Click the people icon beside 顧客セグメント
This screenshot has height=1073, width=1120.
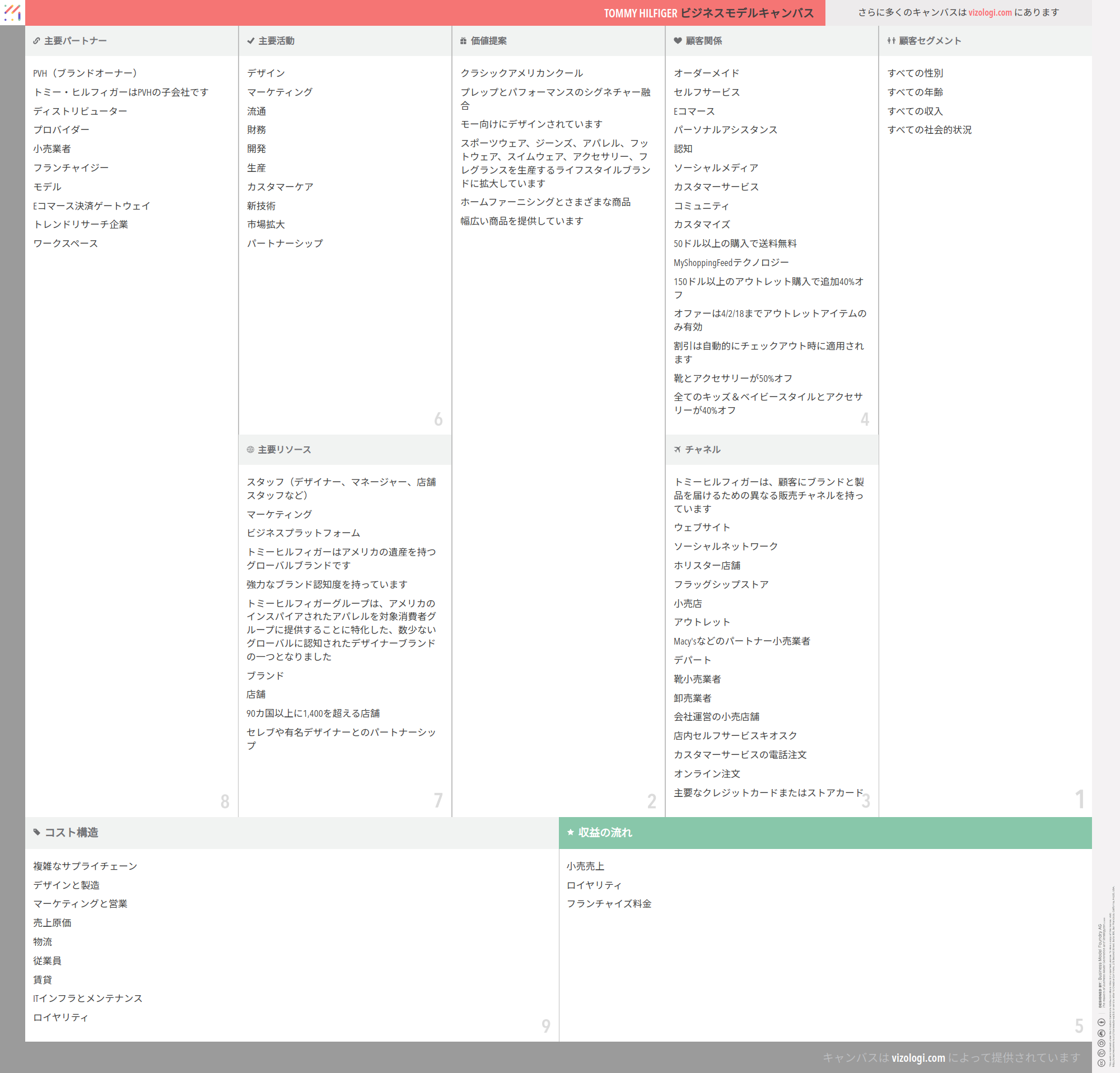tap(891, 41)
